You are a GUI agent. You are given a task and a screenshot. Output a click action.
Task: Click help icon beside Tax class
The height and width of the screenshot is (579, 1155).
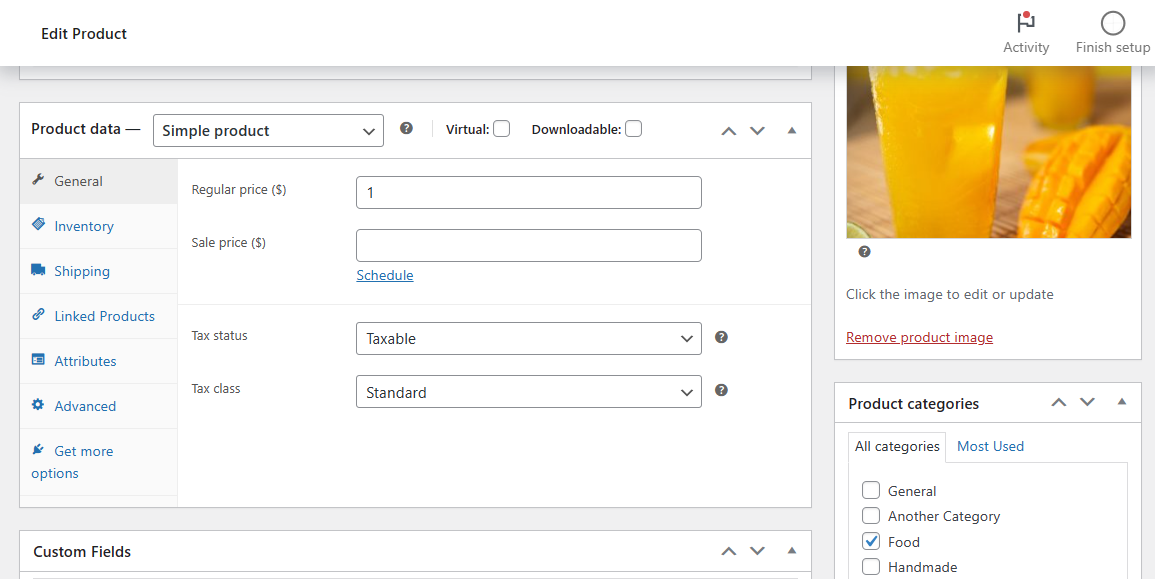(721, 390)
